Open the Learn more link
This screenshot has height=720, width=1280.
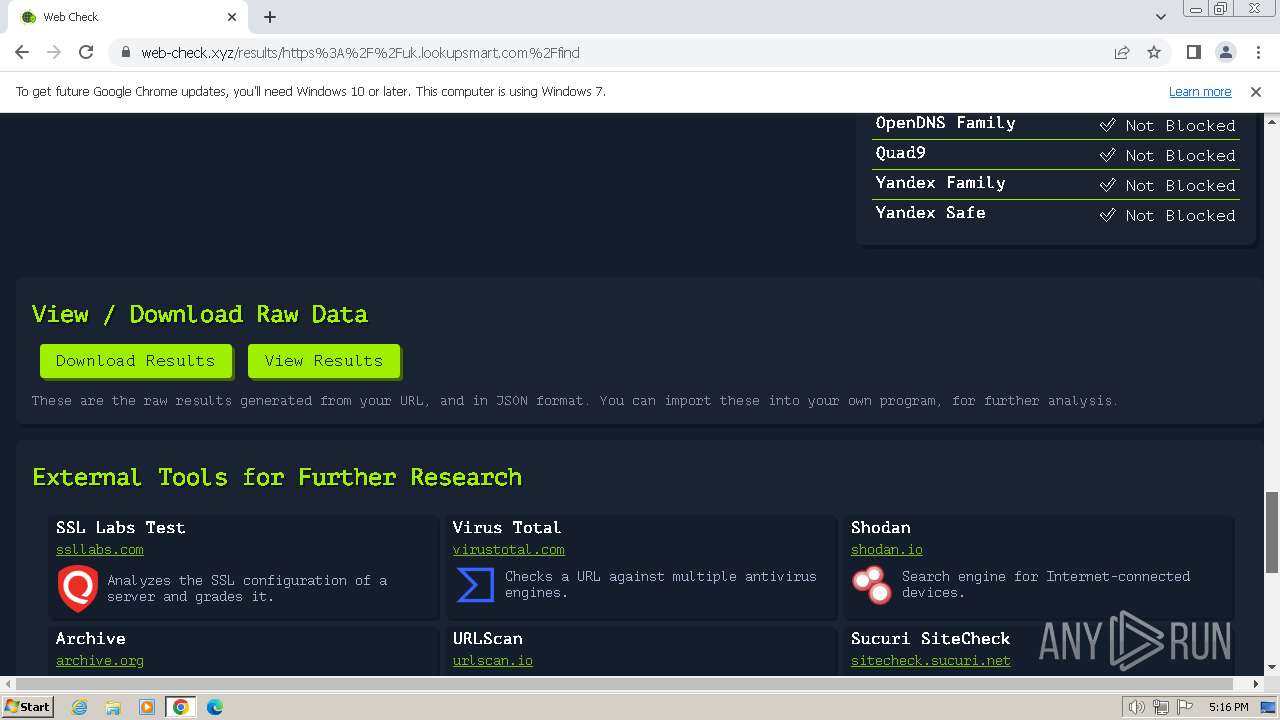coord(1200,91)
